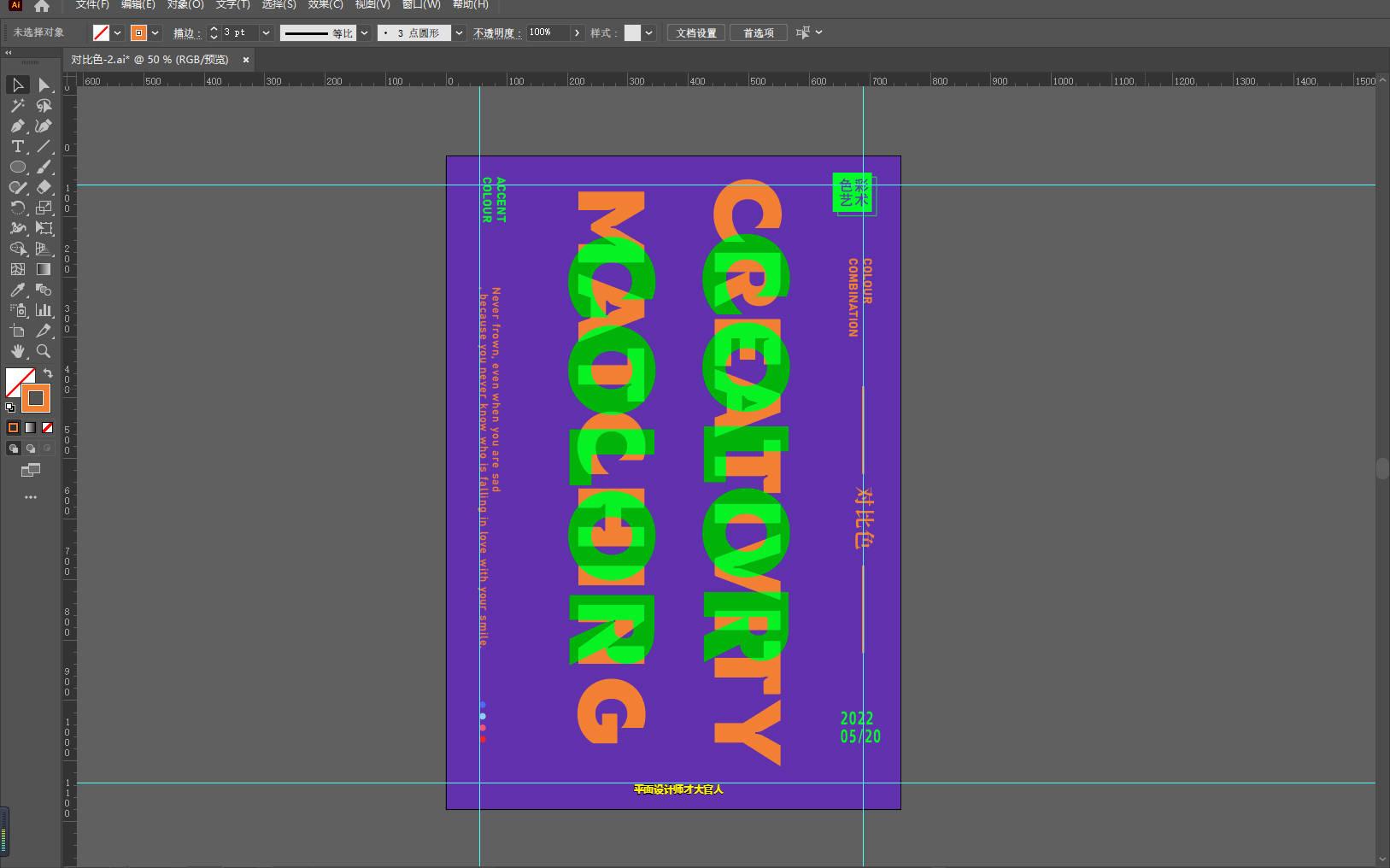Choose the Hand tool
The image size is (1390, 868).
tap(17, 351)
